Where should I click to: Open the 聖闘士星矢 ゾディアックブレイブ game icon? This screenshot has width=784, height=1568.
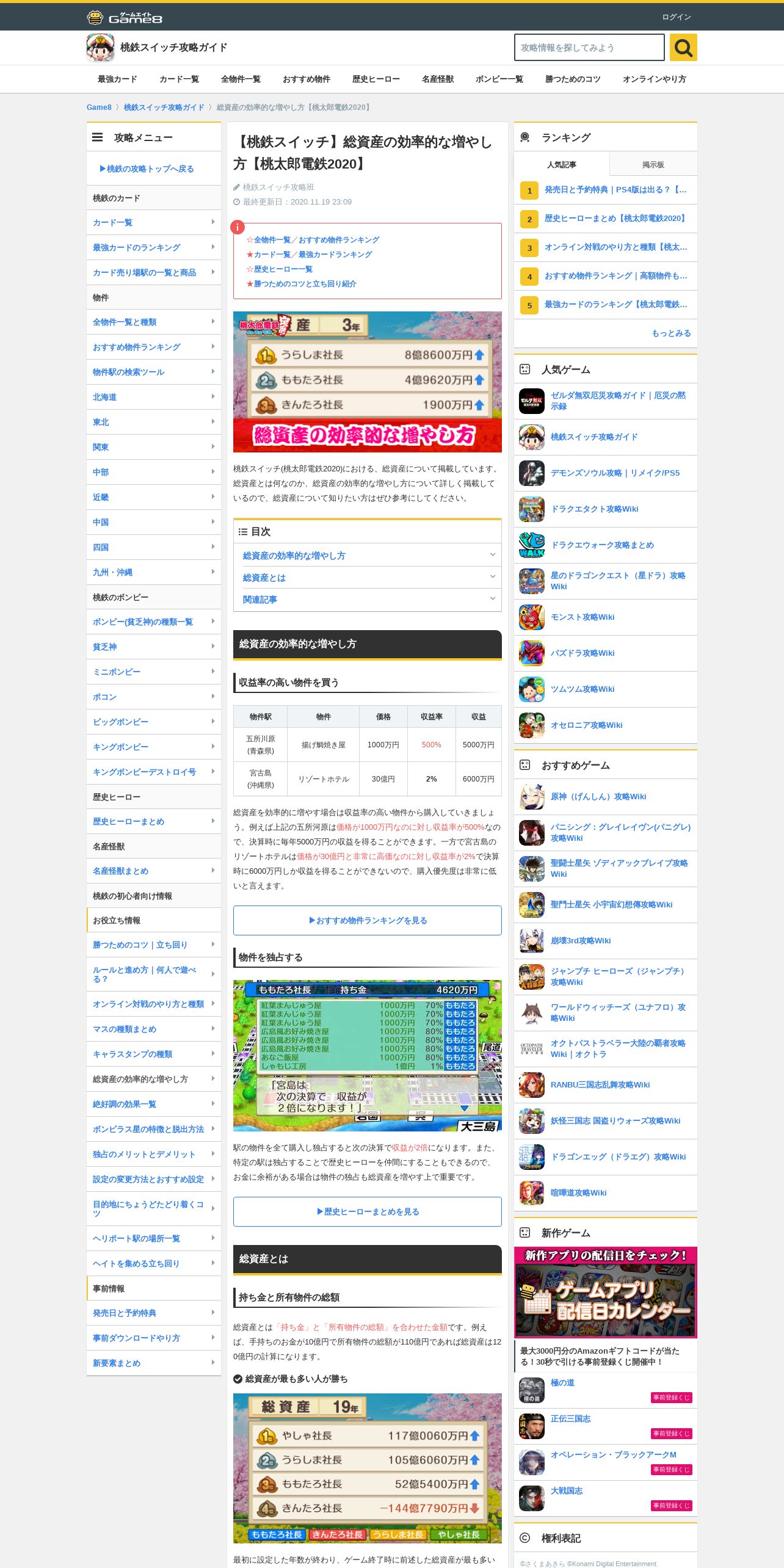pos(532,869)
